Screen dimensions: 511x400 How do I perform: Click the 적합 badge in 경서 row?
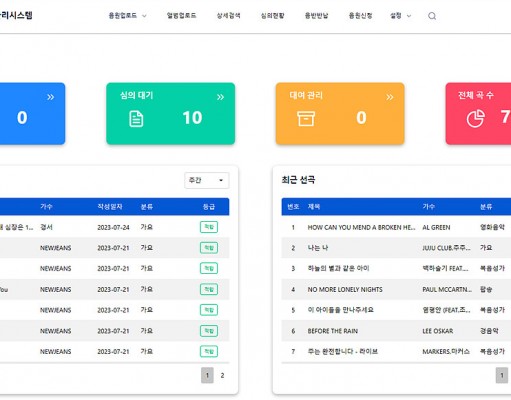click(x=209, y=227)
